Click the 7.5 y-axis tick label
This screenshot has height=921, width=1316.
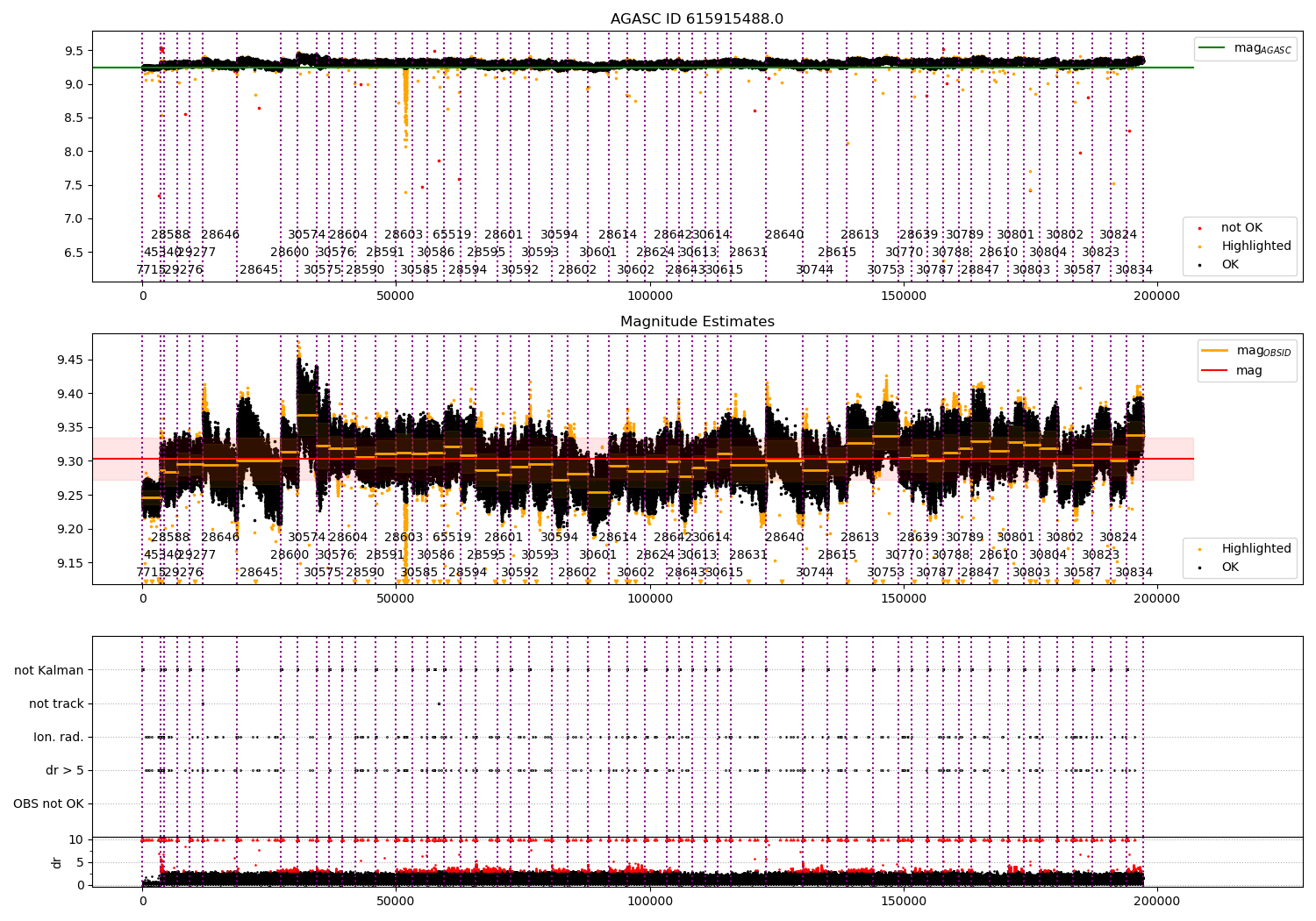[74, 185]
